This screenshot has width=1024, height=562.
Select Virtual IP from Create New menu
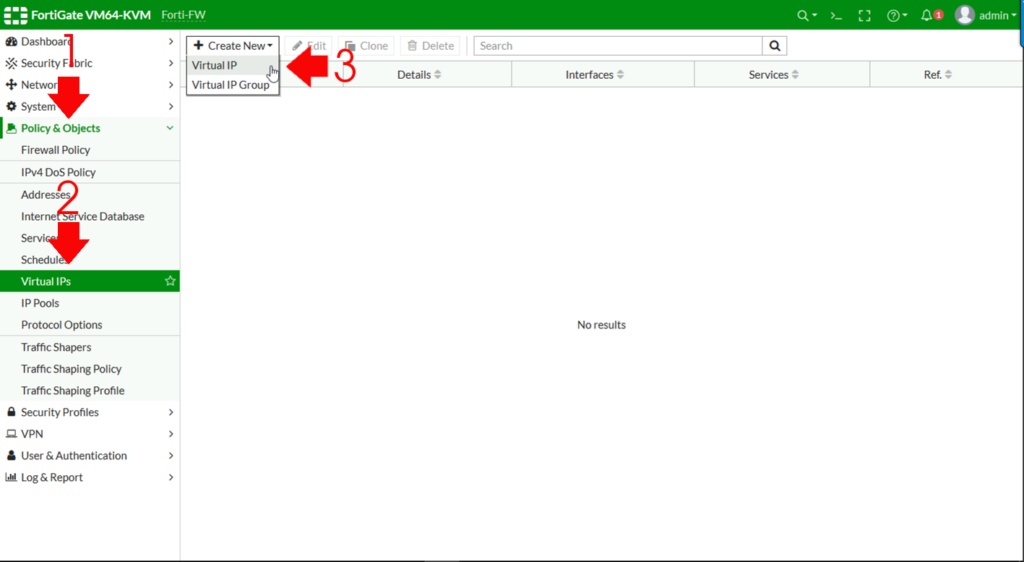click(215, 66)
